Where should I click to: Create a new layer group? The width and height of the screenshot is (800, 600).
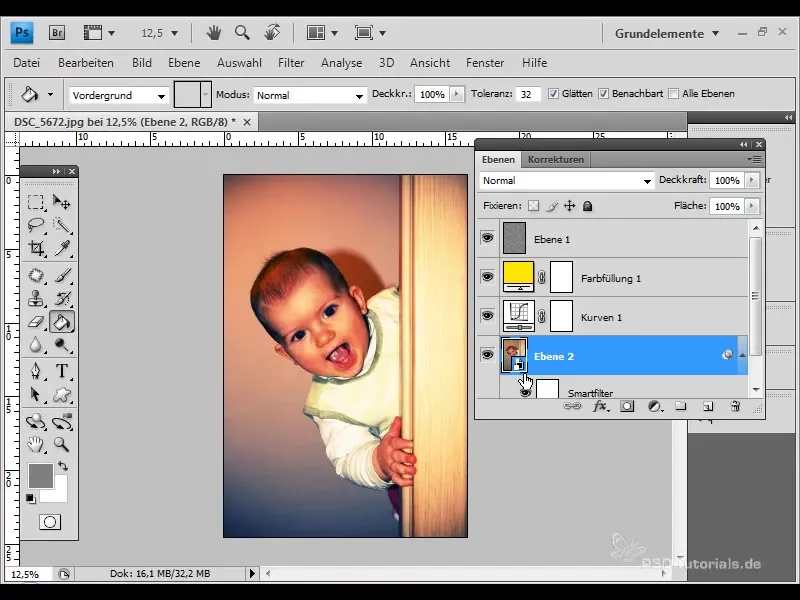click(x=681, y=406)
